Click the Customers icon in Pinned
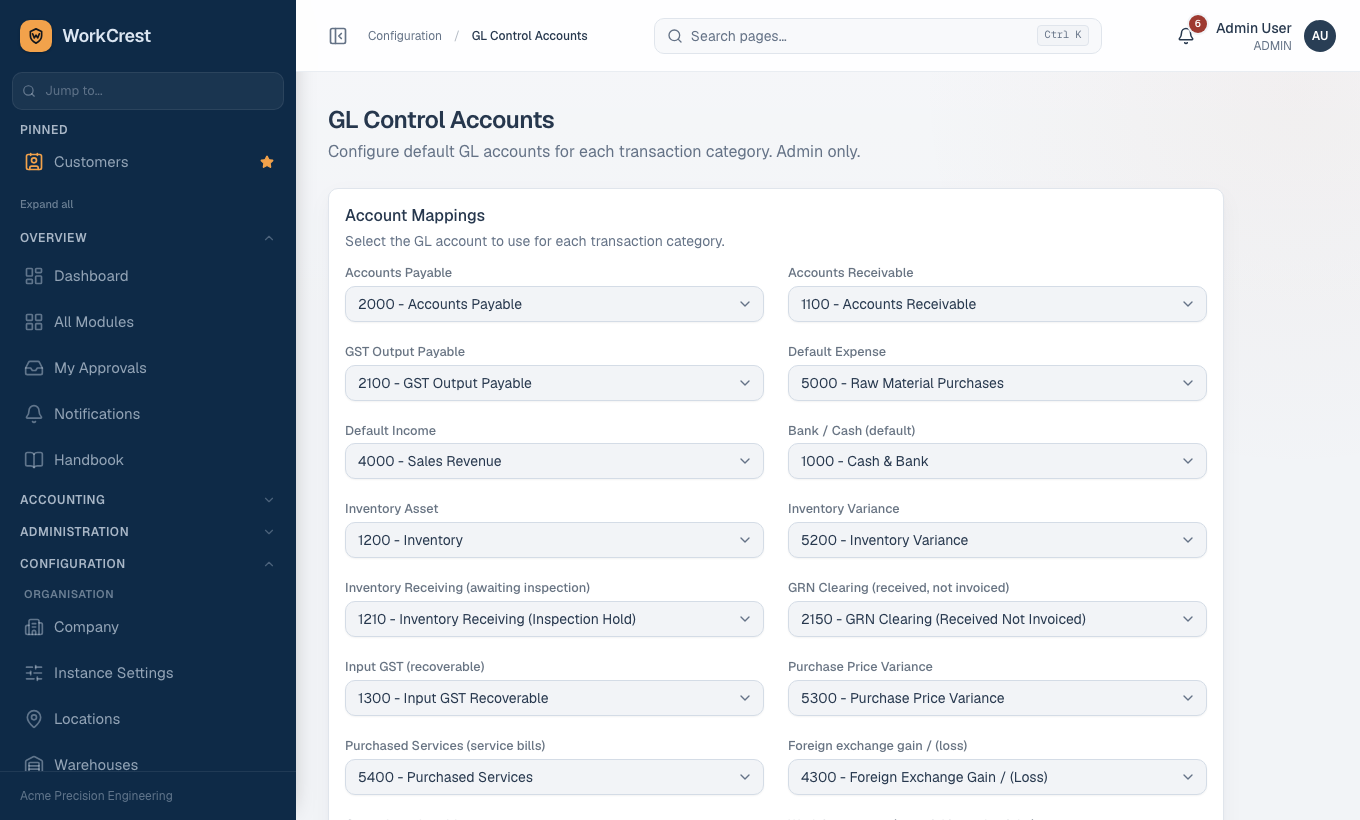This screenshot has height=820, width=1360. point(34,162)
